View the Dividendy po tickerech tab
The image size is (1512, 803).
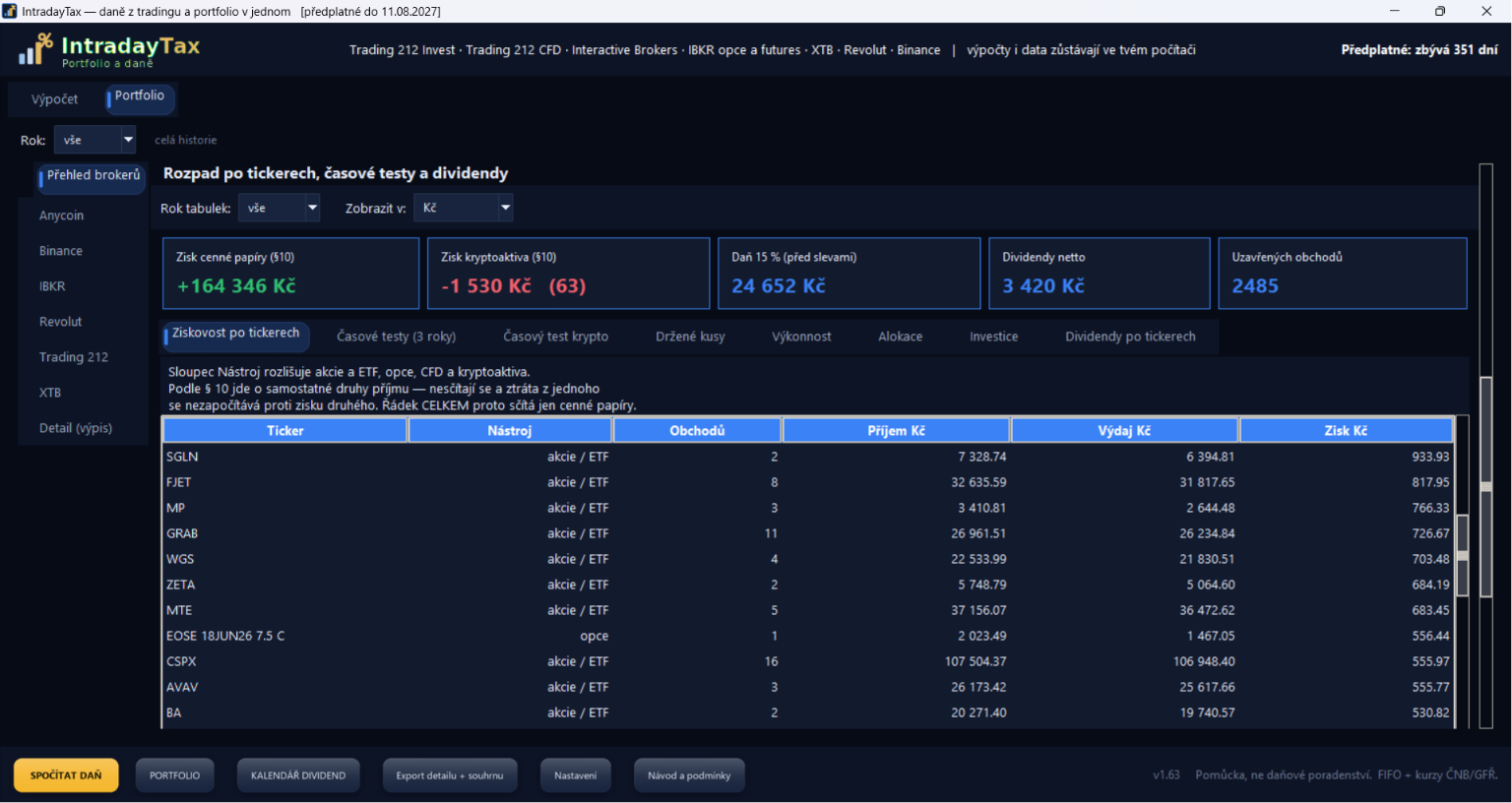(x=1130, y=337)
